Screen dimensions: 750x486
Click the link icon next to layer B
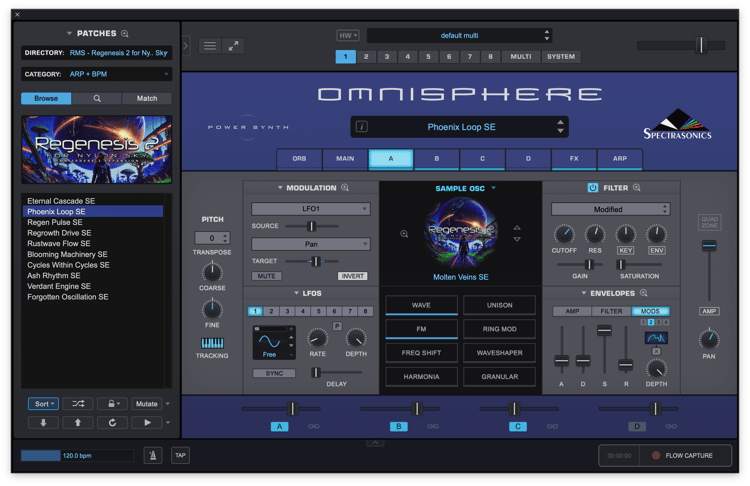click(433, 426)
